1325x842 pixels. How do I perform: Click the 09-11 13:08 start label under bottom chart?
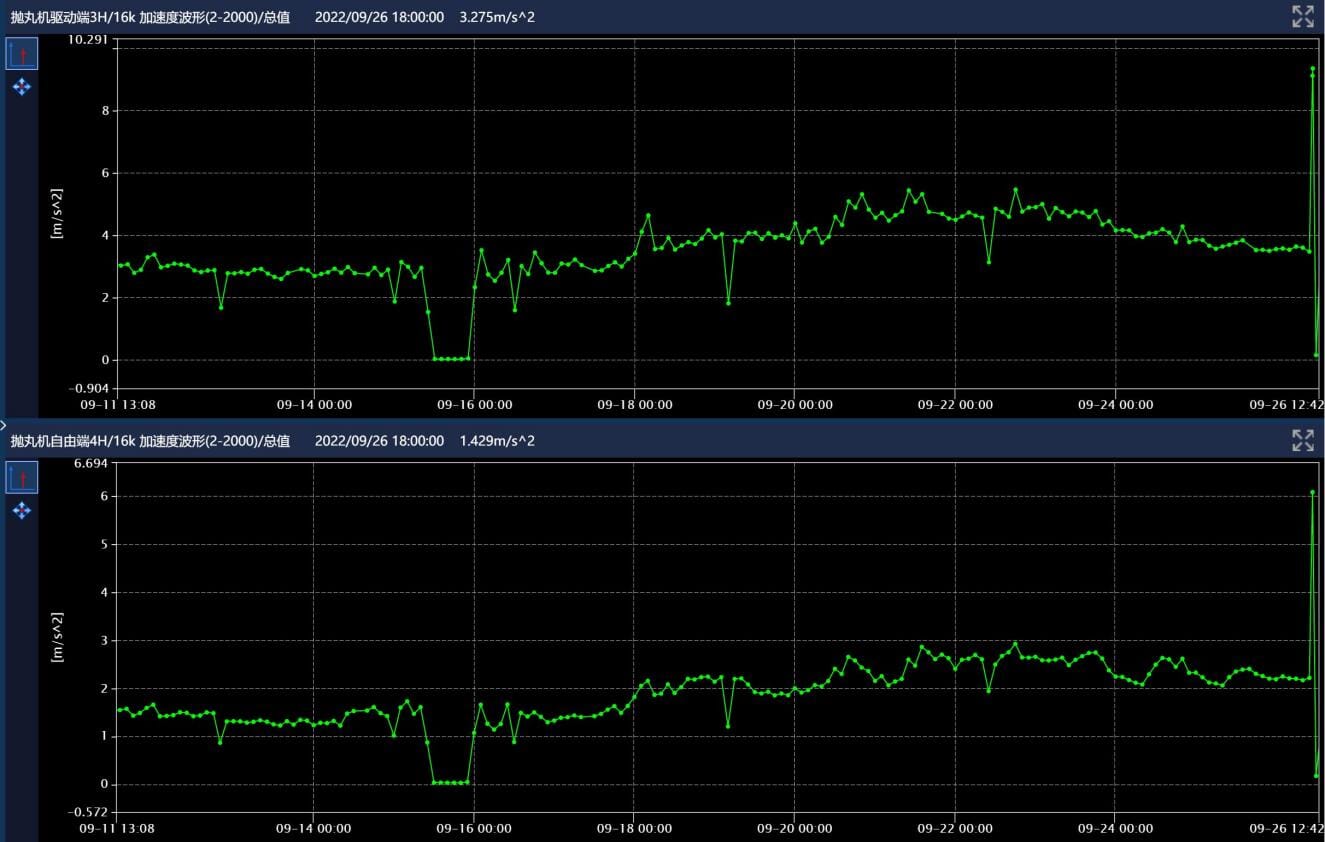pos(117,828)
